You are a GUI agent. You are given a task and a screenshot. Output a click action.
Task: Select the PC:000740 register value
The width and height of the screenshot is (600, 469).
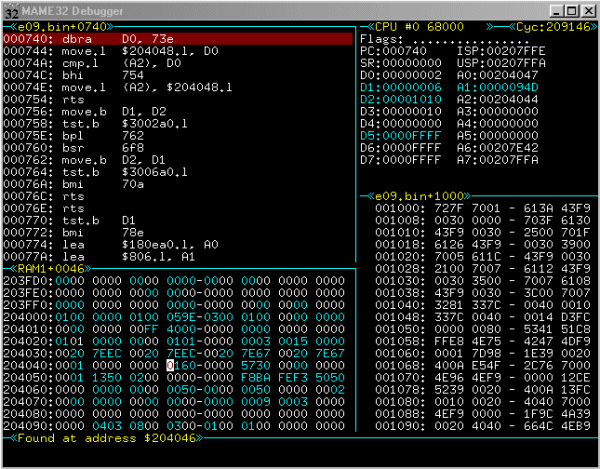(390, 48)
